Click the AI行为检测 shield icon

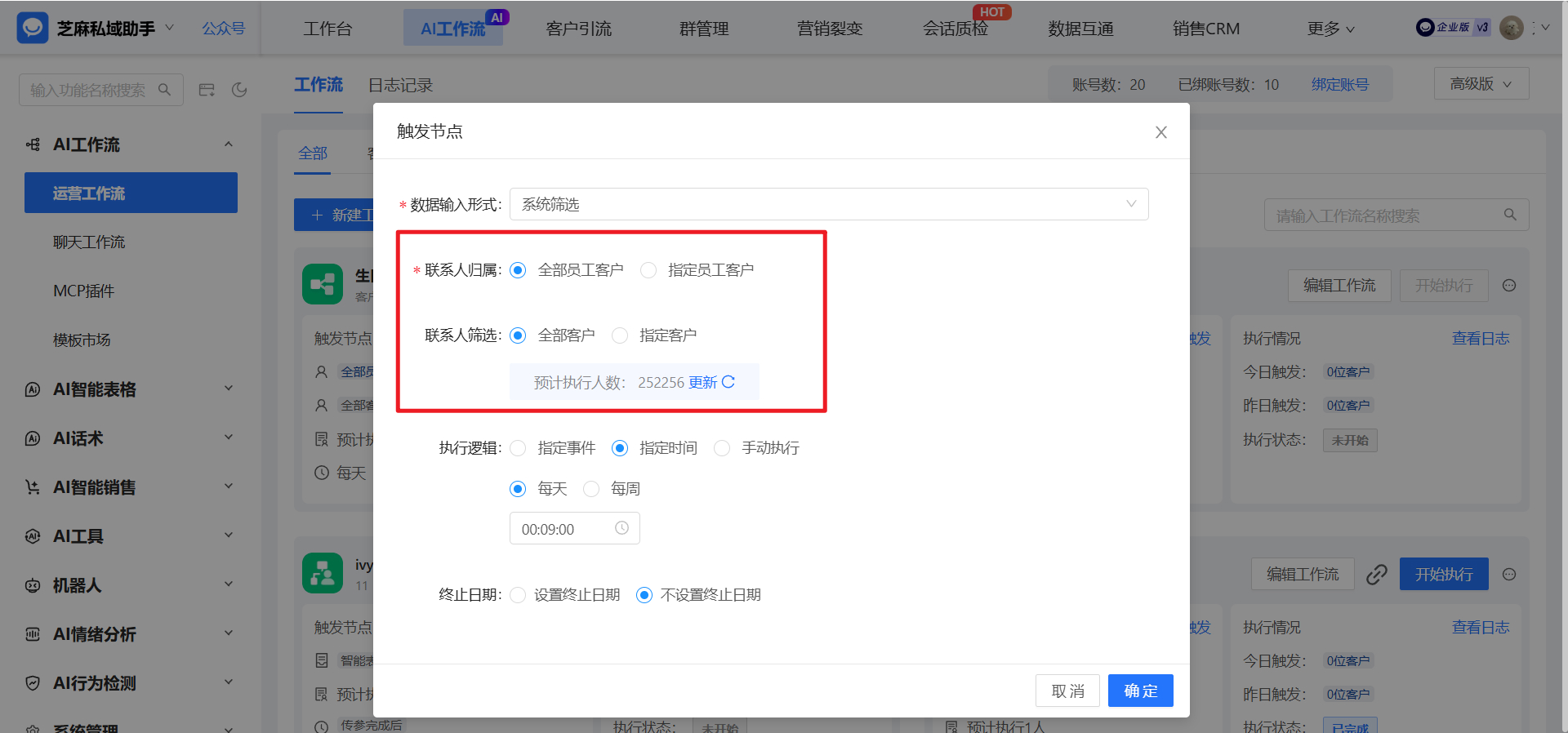[33, 683]
